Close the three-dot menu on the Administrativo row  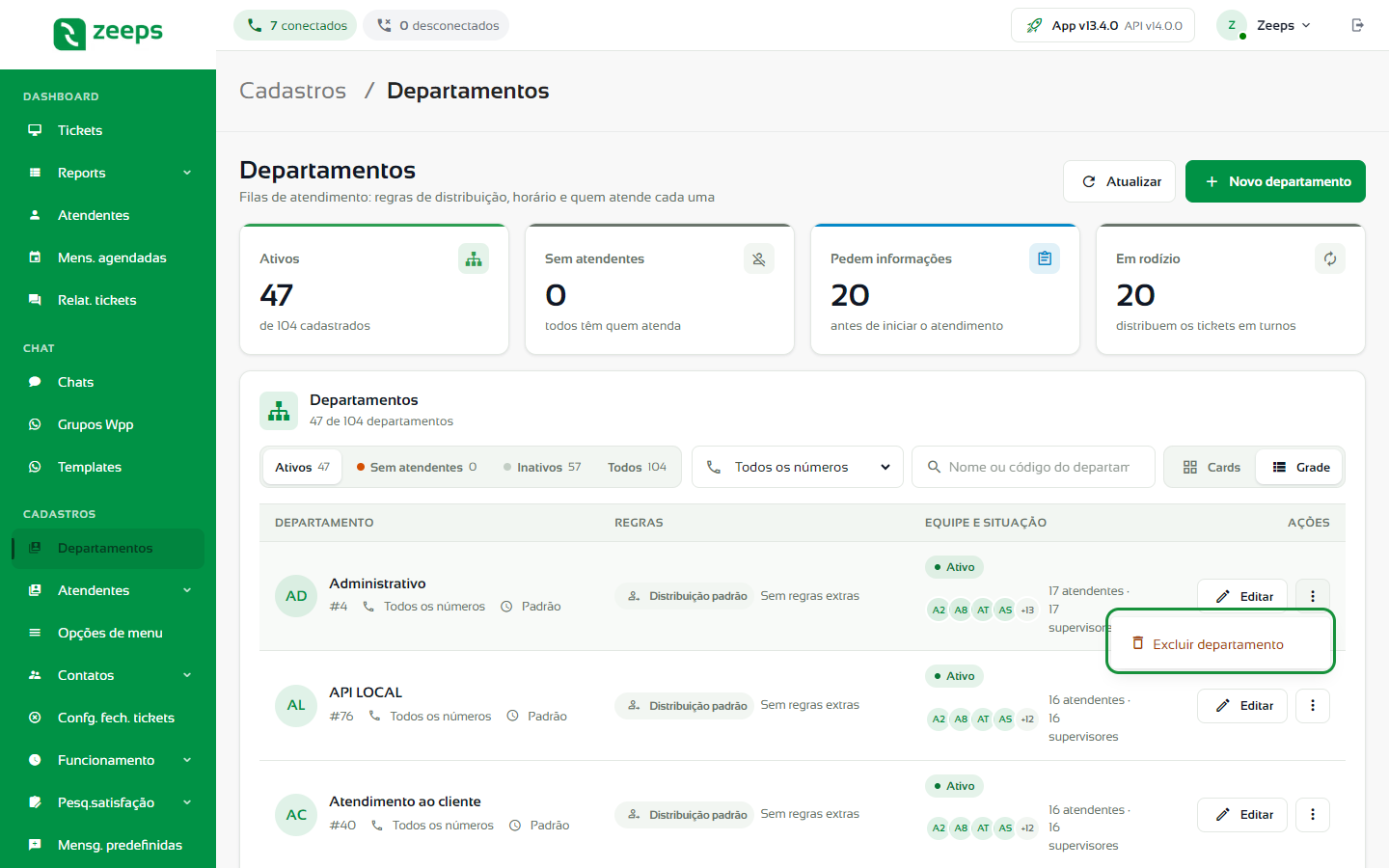coord(1313,596)
